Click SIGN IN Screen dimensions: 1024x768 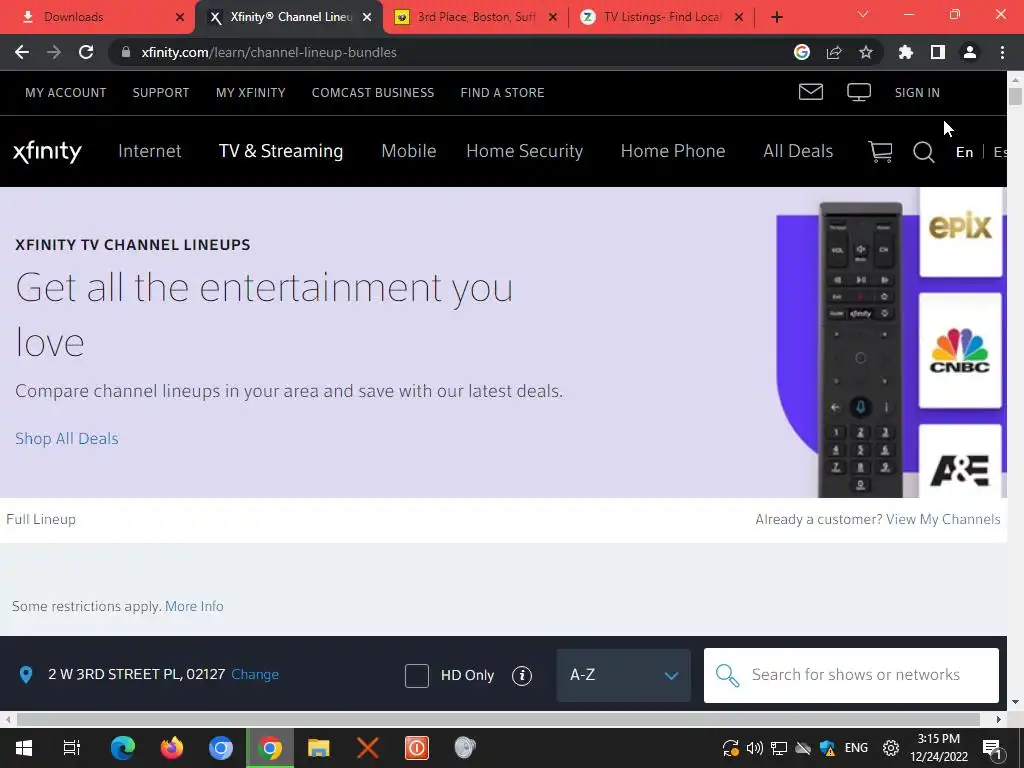917,93
